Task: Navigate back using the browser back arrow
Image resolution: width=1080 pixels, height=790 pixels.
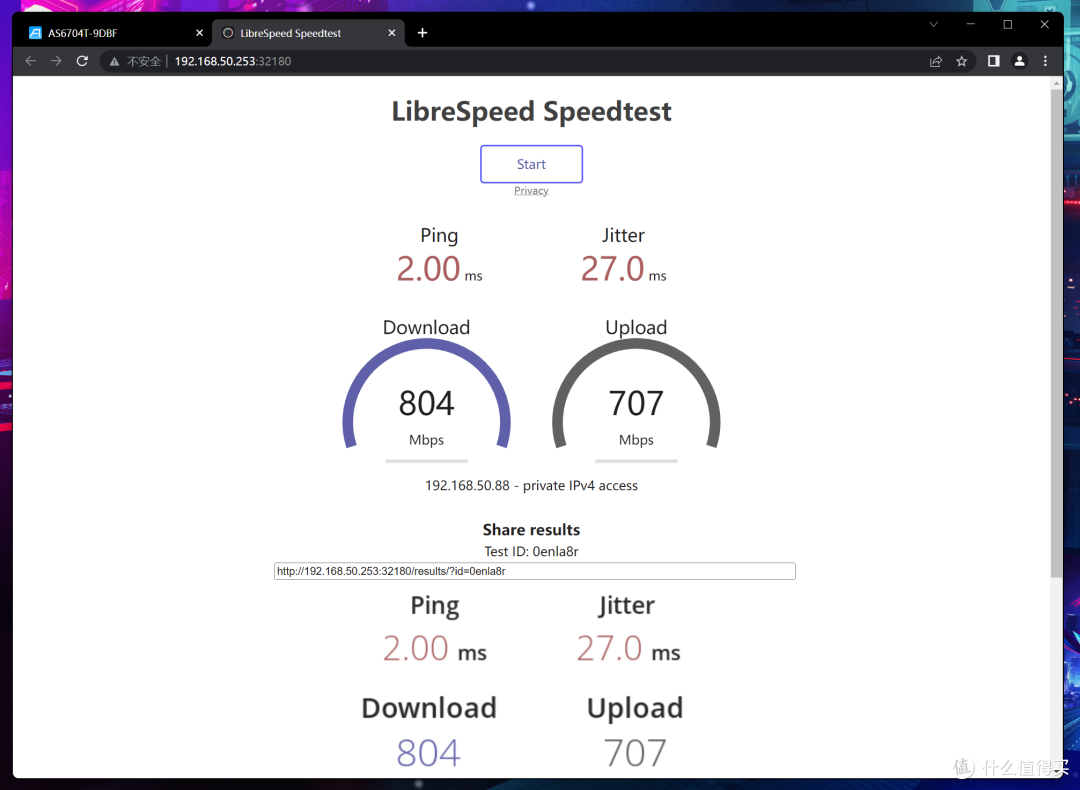Action: click(30, 61)
